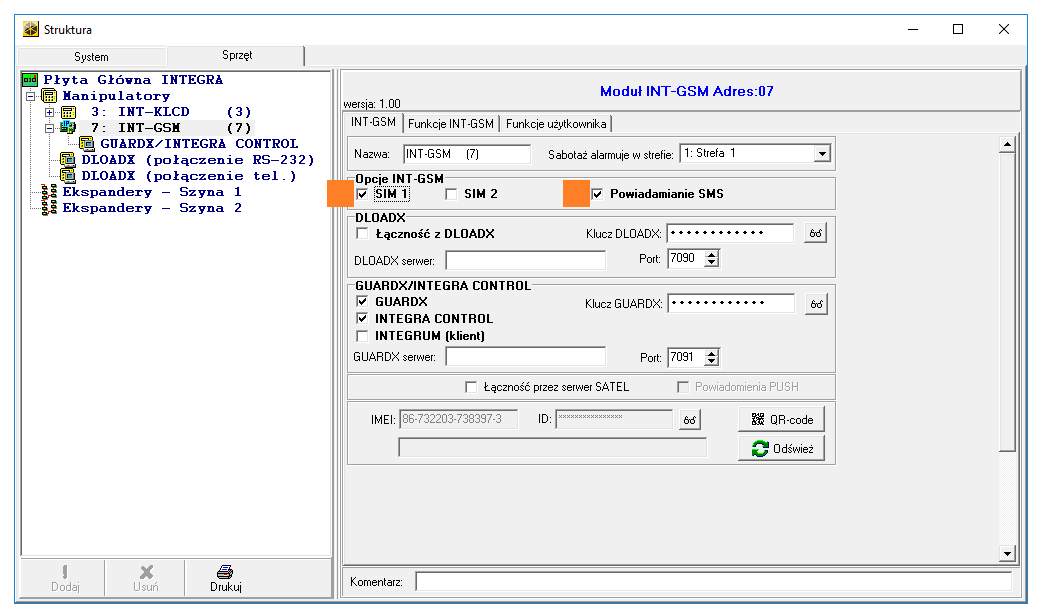
Task: Click the DLOADX Port number field
Action: pos(686,259)
